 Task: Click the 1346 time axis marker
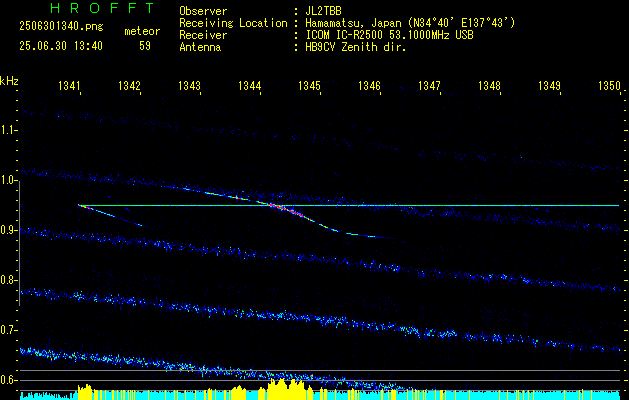coord(369,85)
